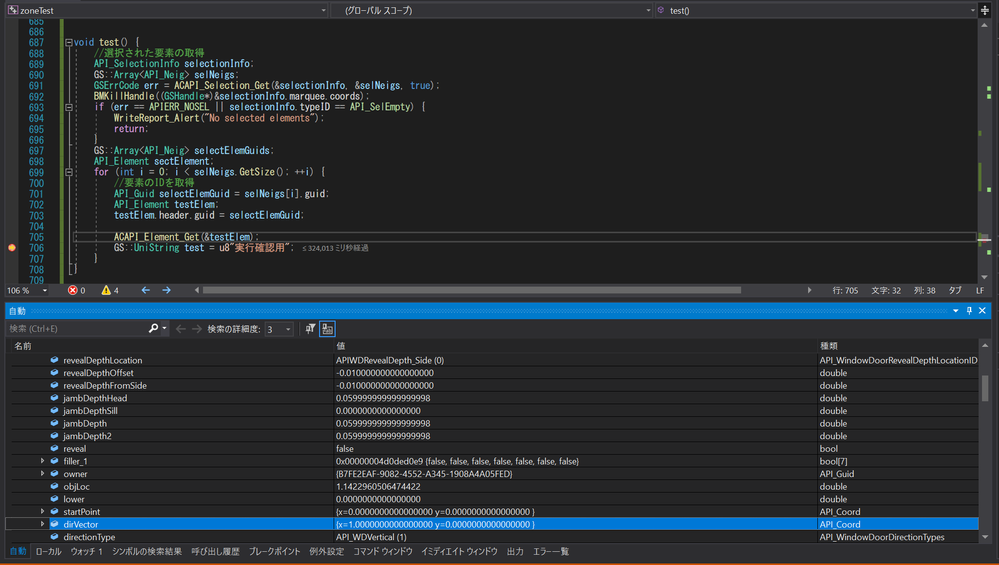Navigate backward with the left arrow icon

146,291
